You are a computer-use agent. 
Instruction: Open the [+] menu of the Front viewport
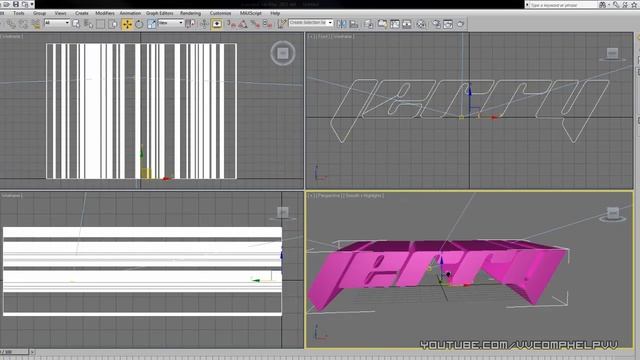tap(310, 36)
